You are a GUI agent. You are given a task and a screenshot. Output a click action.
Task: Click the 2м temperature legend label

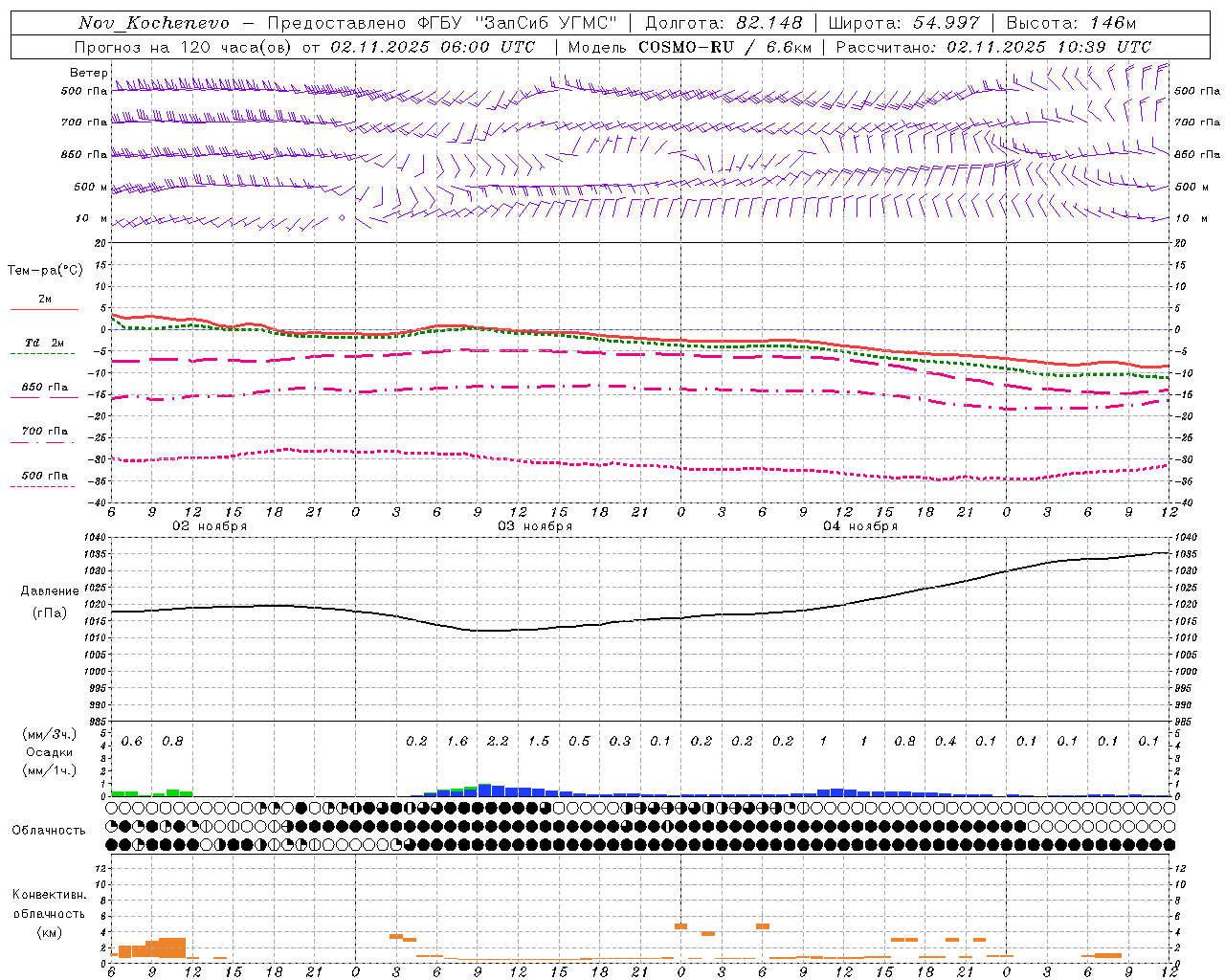[45, 299]
